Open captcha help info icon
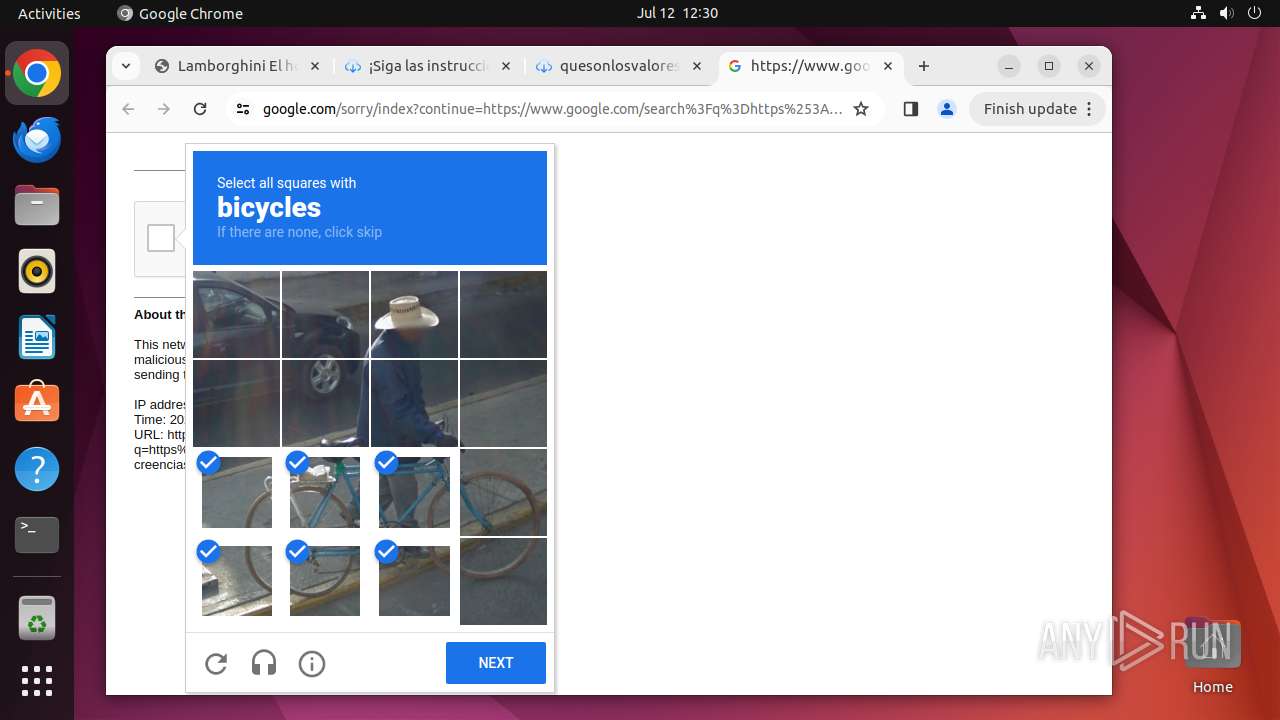This screenshot has height=720, width=1280. tap(312, 663)
